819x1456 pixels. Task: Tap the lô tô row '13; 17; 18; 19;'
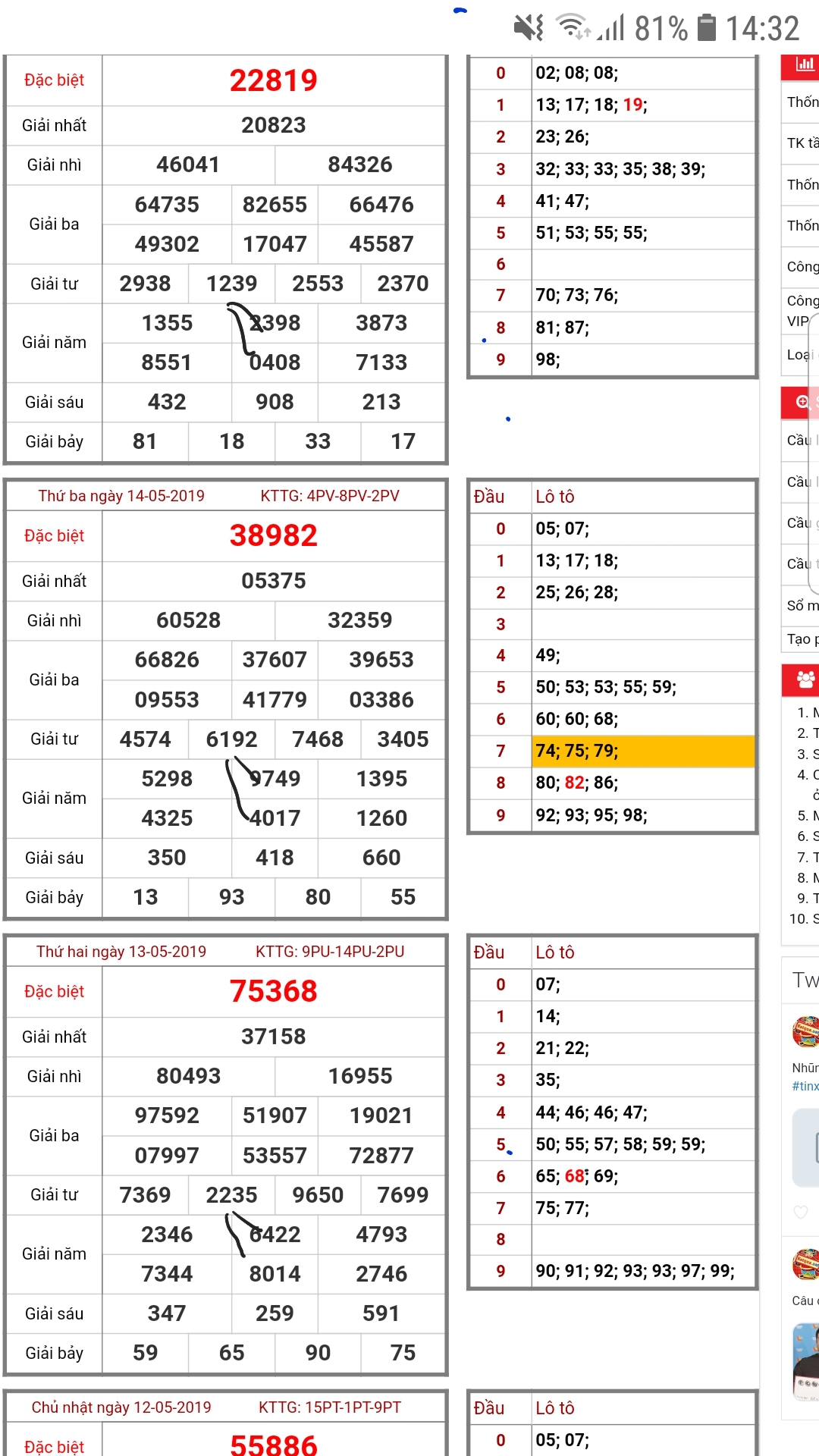tap(643, 105)
